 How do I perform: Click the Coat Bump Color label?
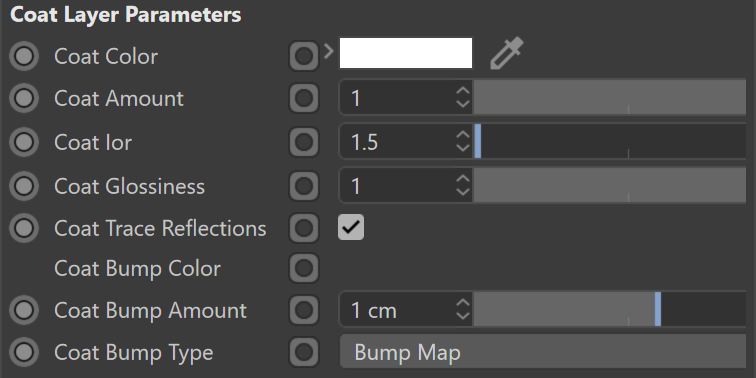click(137, 269)
